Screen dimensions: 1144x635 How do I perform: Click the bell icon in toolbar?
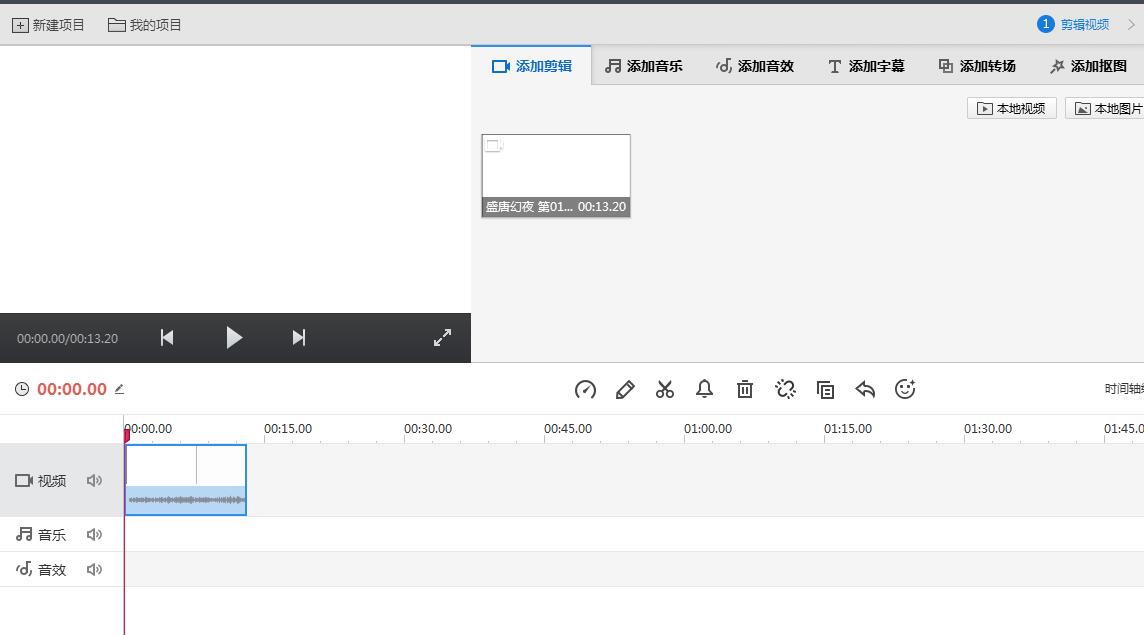point(704,389)
